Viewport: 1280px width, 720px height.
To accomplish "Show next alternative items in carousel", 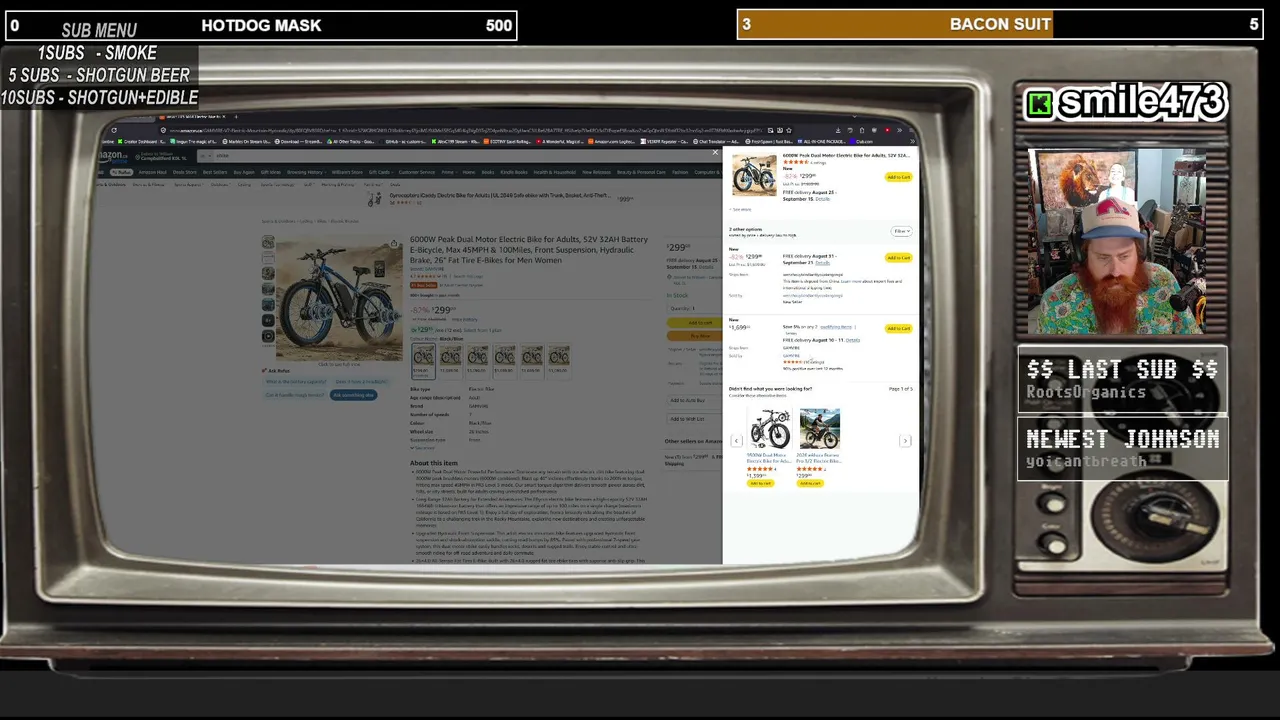I will pos(905,441).
